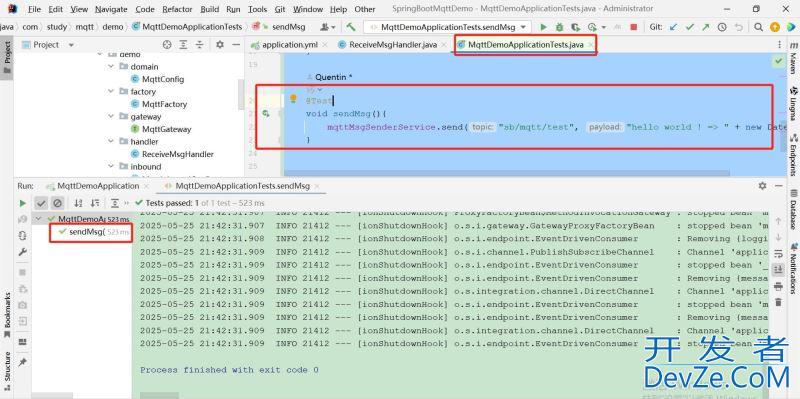Collapse the inbound folder in project tree
Viewport: 800px width, 399px height.
(x=111, y=167)
